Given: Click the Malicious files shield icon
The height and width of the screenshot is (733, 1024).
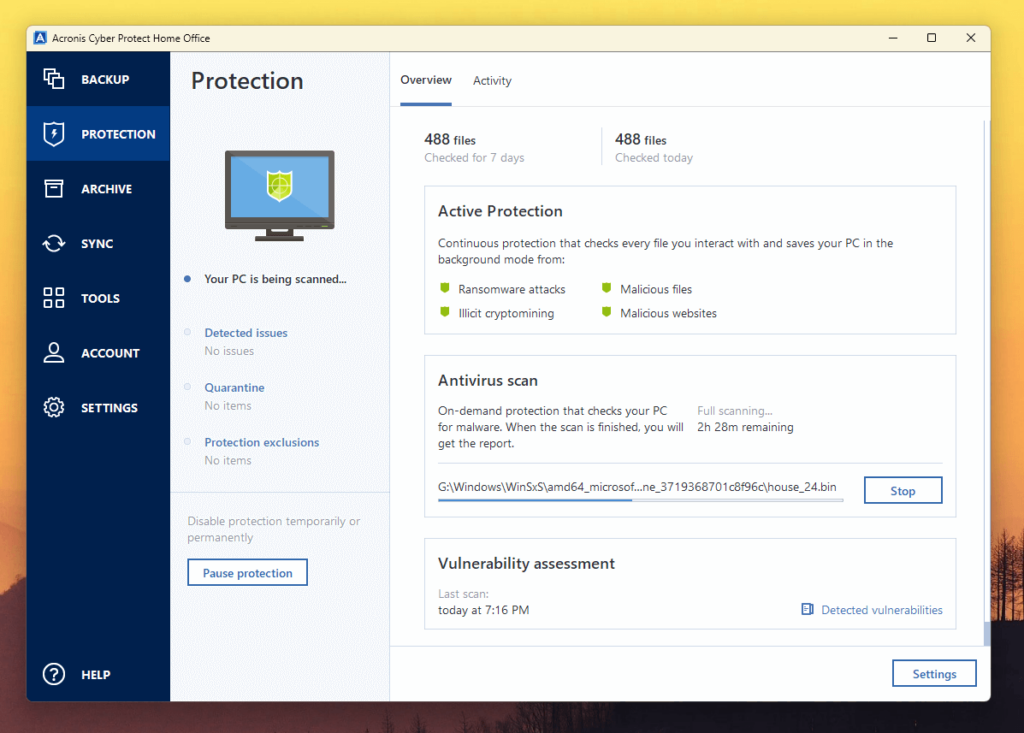Looking at the screenshot, I should [606, 288].
